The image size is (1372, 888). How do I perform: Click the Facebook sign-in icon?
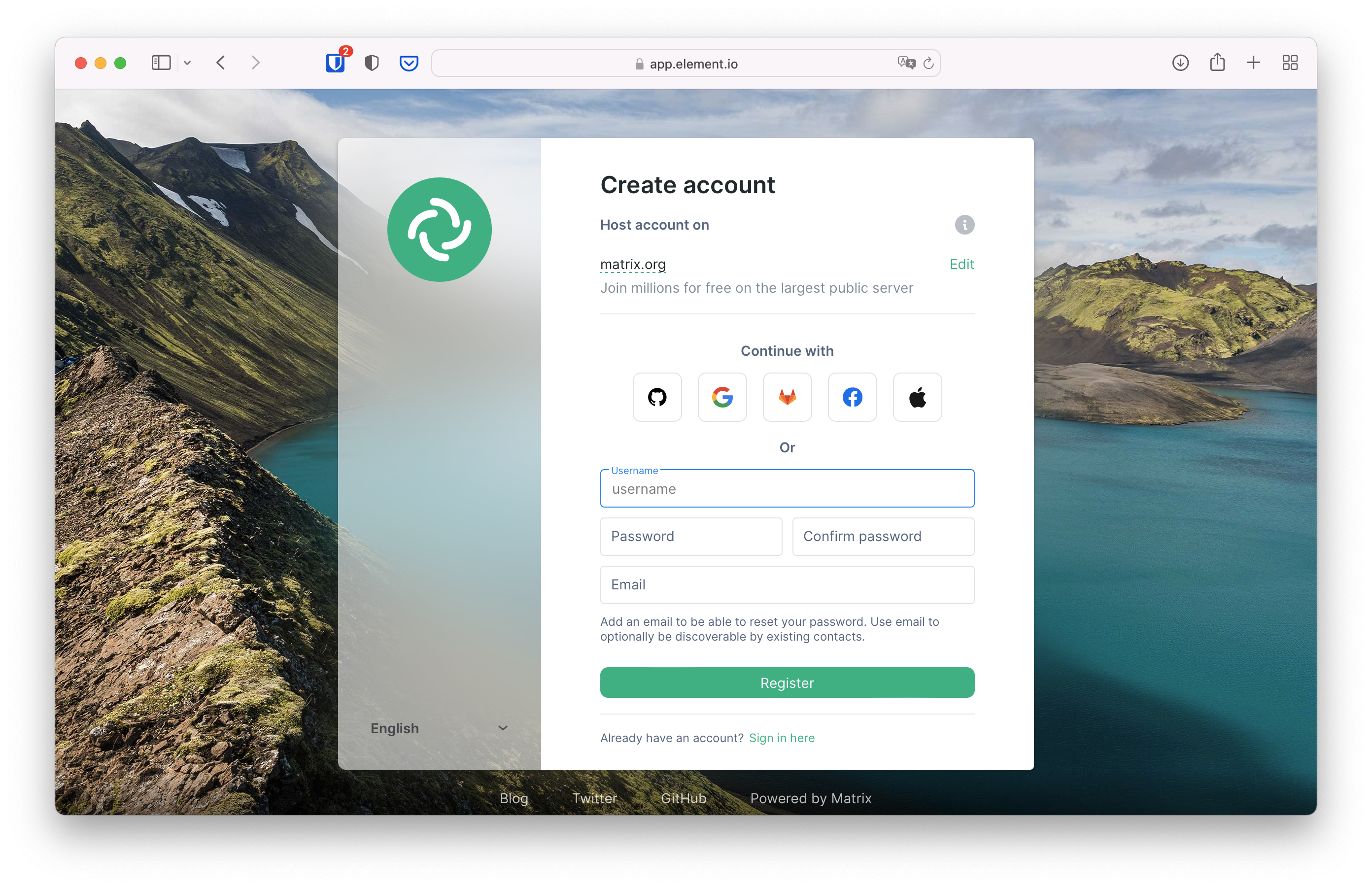click(x=852, y=397)
